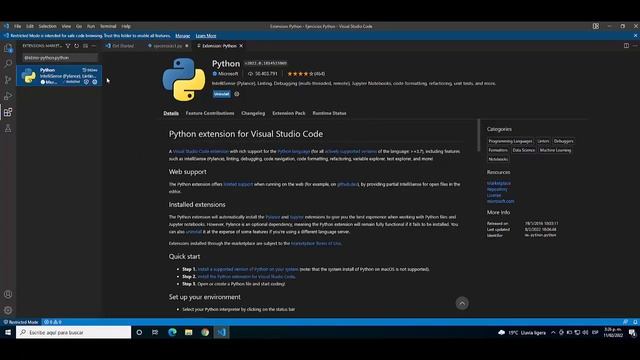640x360 pixels.
Task: Click the Notebooks category tag
Action: pyautogui.click(x=498, y=159)
